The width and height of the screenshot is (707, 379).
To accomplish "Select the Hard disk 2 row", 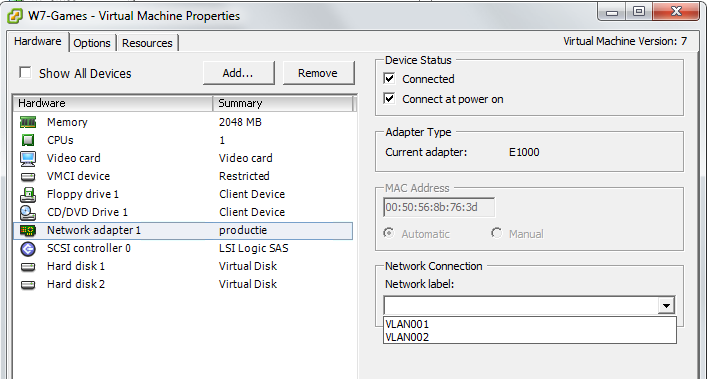I will click(183, 284).
